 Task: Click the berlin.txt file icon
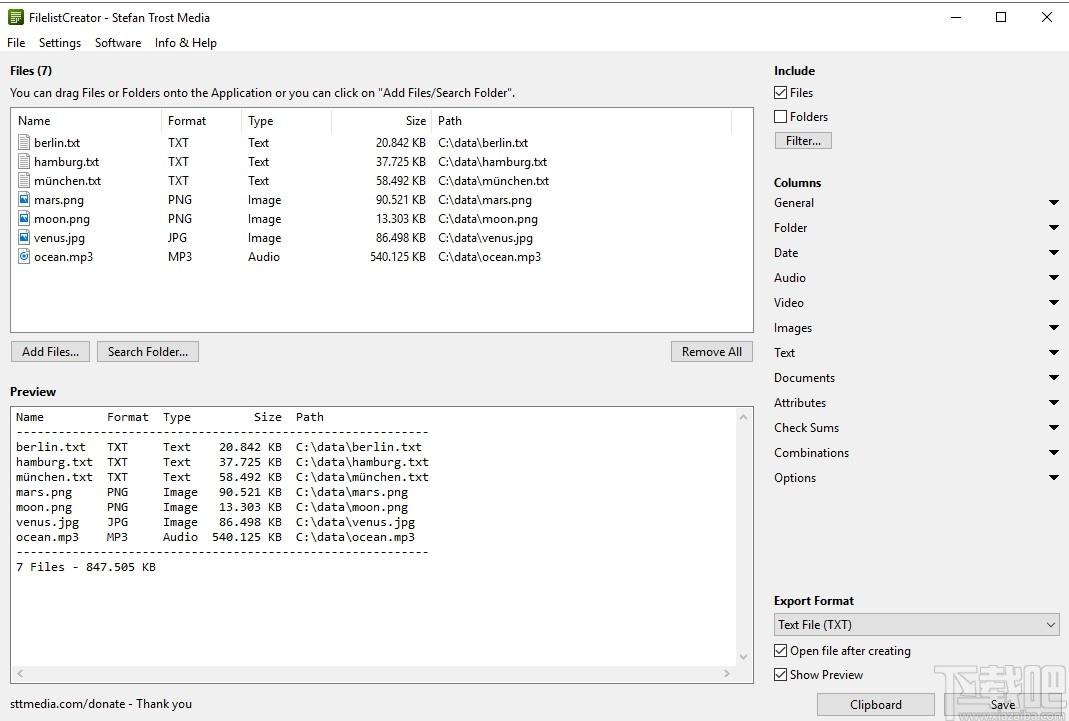click(24, 142)
